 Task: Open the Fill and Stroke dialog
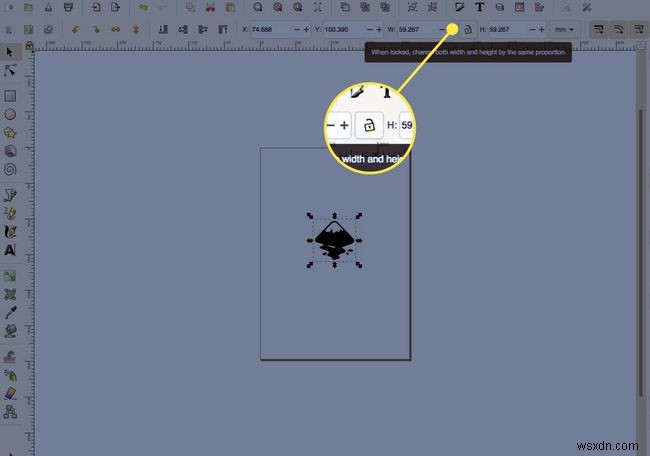point(459,7)
